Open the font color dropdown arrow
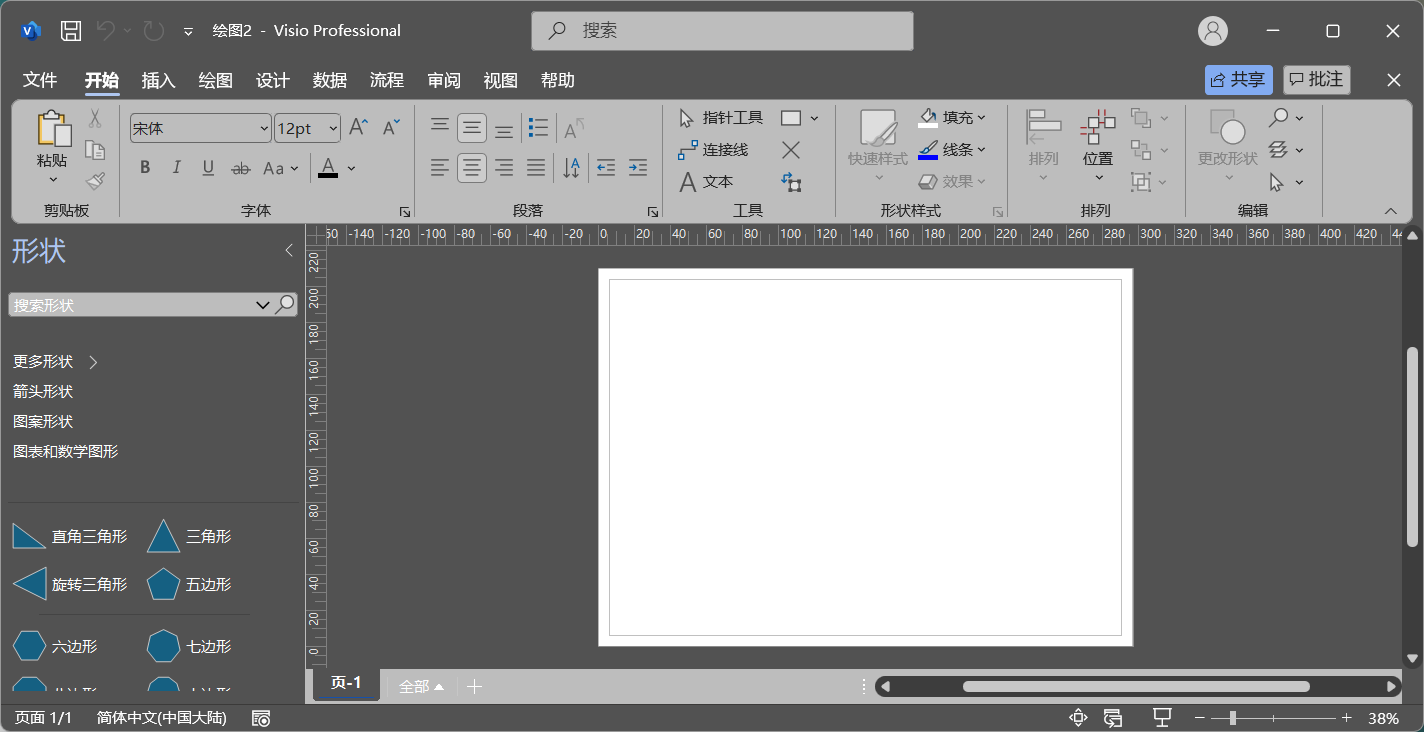This screenshot has height=732, width=1424. [351, 168]
